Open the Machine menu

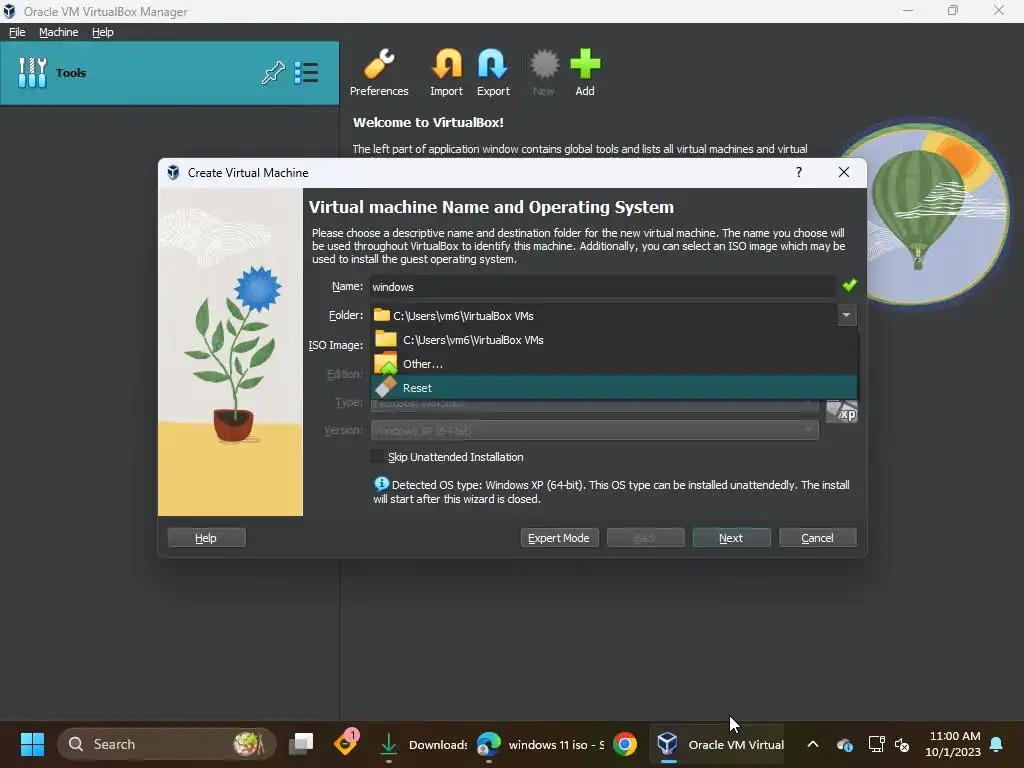tap(58, 32)
